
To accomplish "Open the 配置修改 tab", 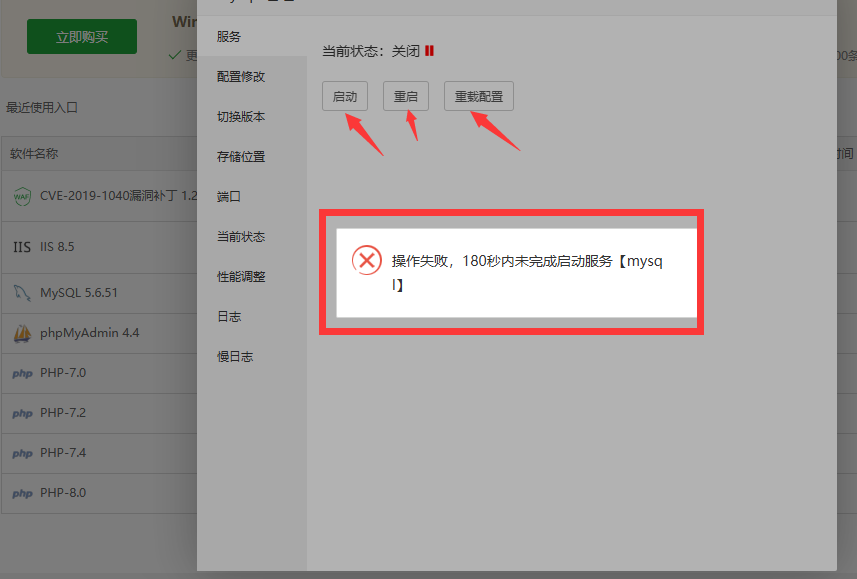I will point(241,77).
